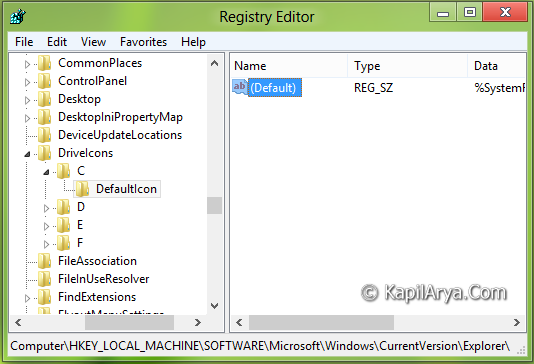Select the DeviceUpdateLocations folder icon
This screenshot has height=364, width=534.
45,135
